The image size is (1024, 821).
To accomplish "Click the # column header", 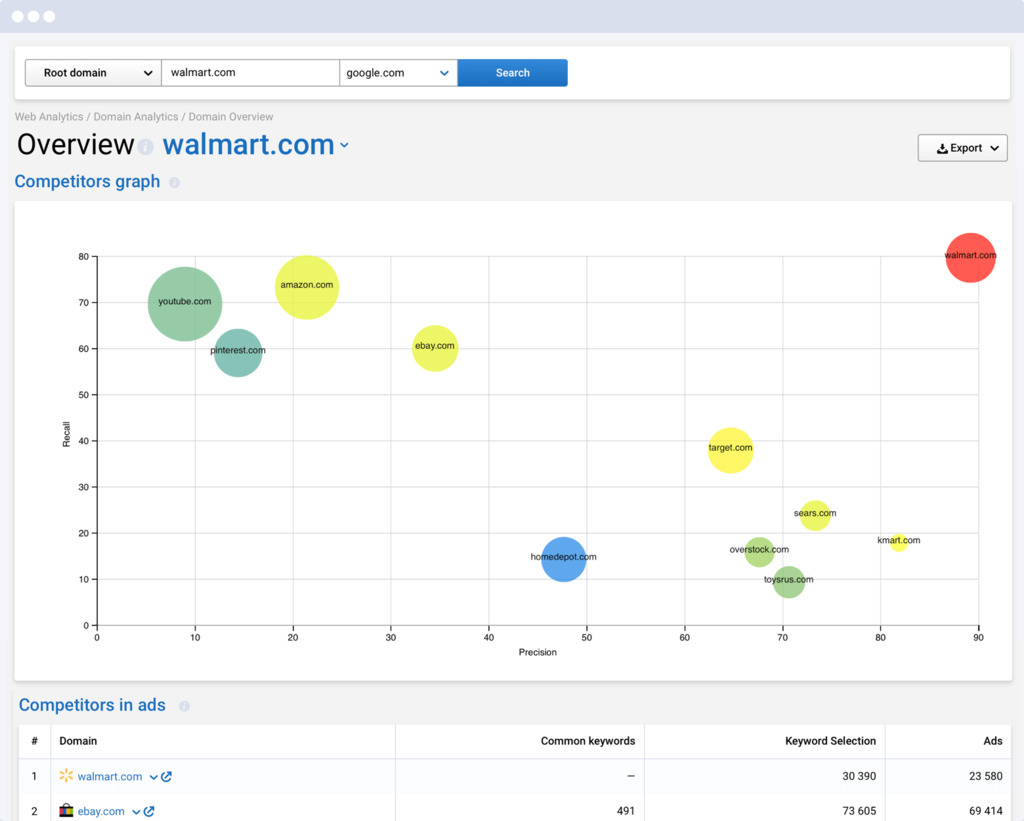I will pyautogui.click(x=35, y=741).
